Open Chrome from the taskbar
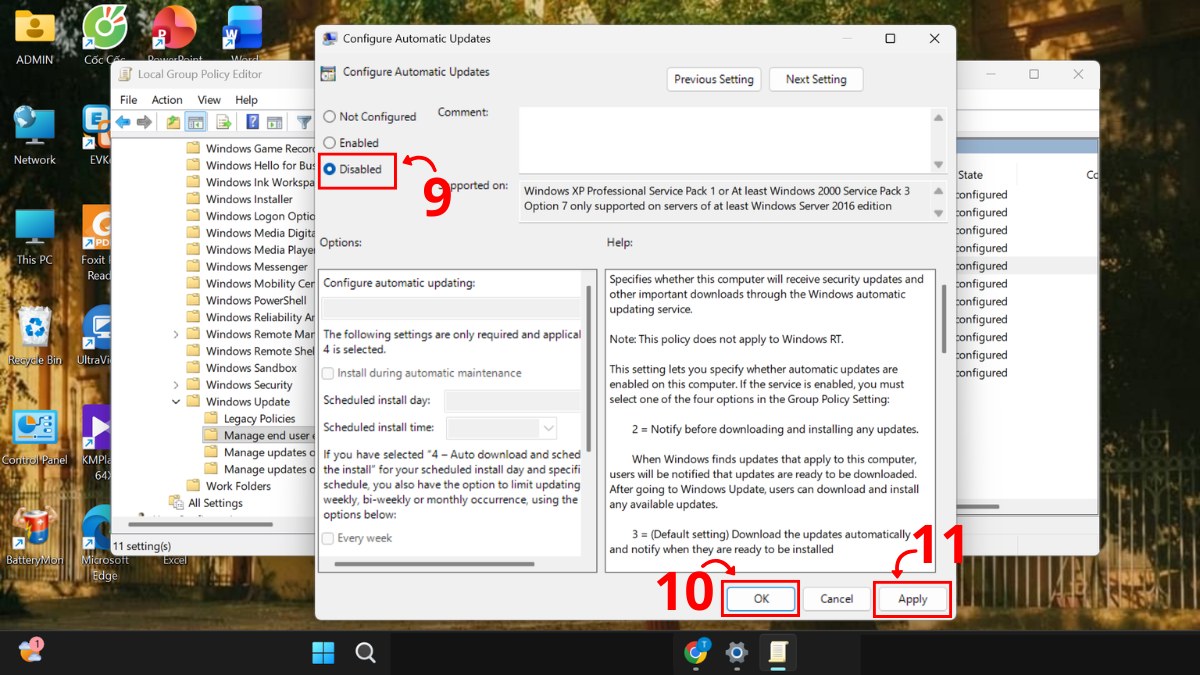This screenshot has height=675, width=1200. (697, 653)
